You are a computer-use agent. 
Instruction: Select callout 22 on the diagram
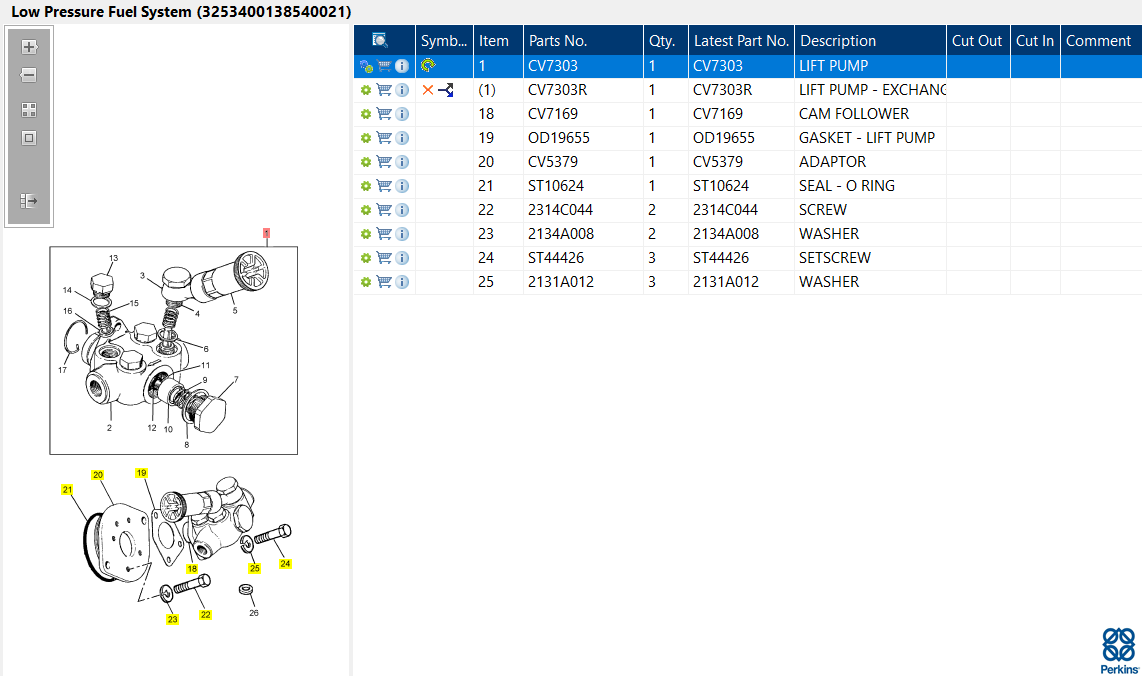[x=205, y=615]
